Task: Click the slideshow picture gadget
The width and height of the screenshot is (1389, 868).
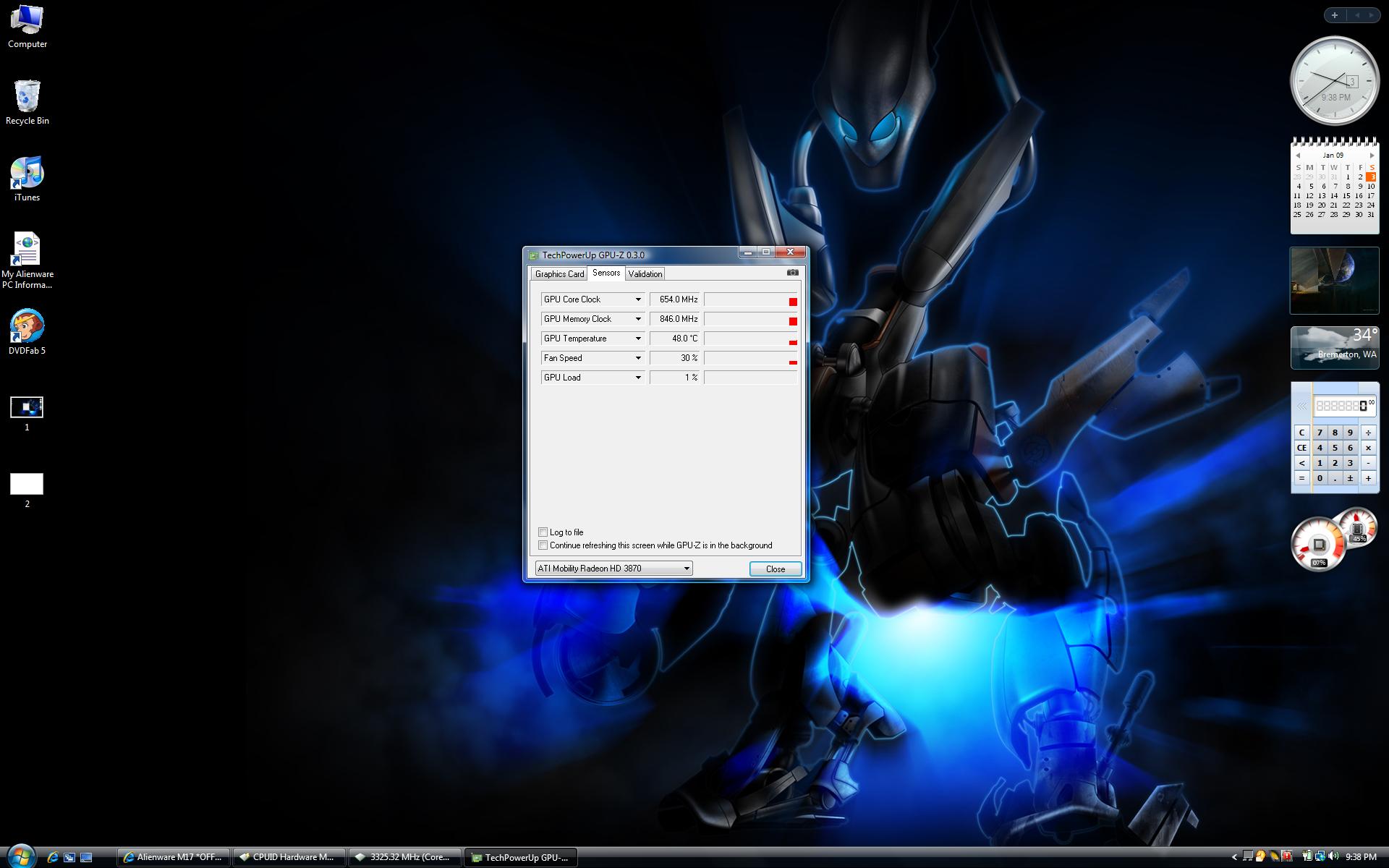Action: click(1335, 281)
